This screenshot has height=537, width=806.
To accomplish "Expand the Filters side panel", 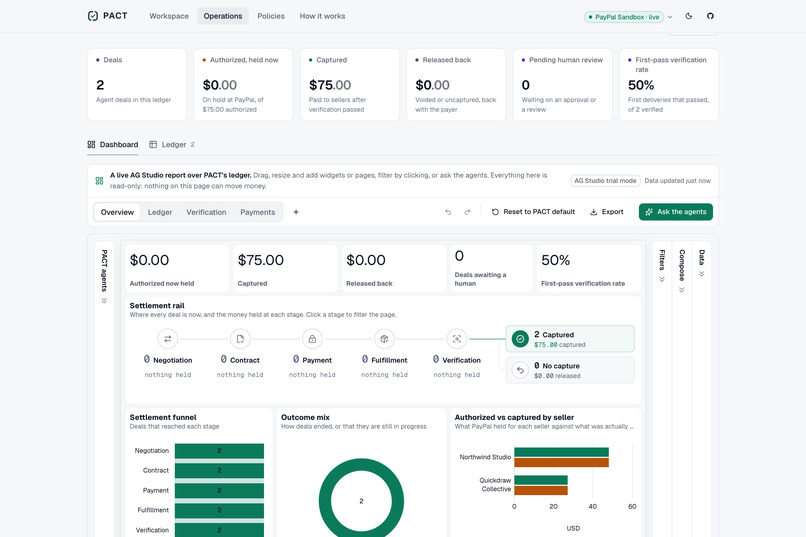I will (x=662, y=266).
